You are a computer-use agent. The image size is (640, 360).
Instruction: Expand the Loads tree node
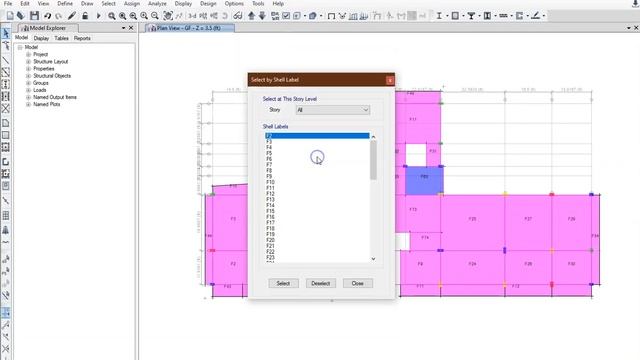[x=28, y=90]
